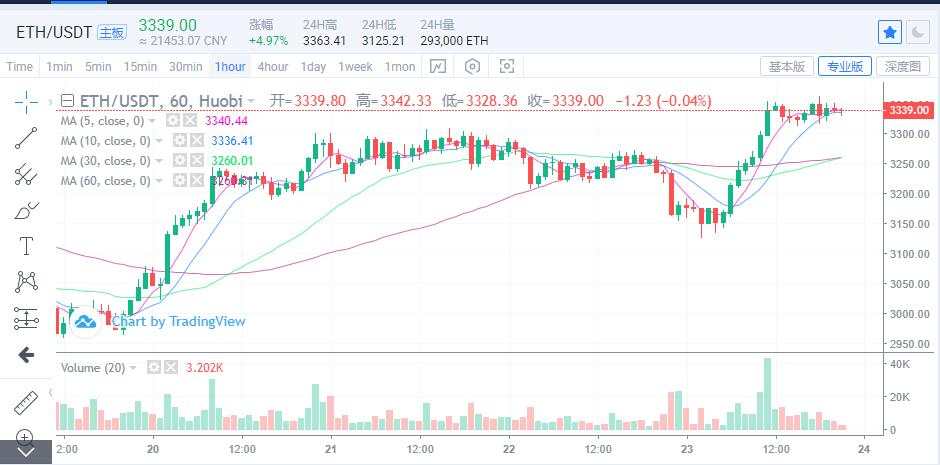Select the pattern drawing tool
The height and width of the screenshot is (465, 940).
click(26, 282)
